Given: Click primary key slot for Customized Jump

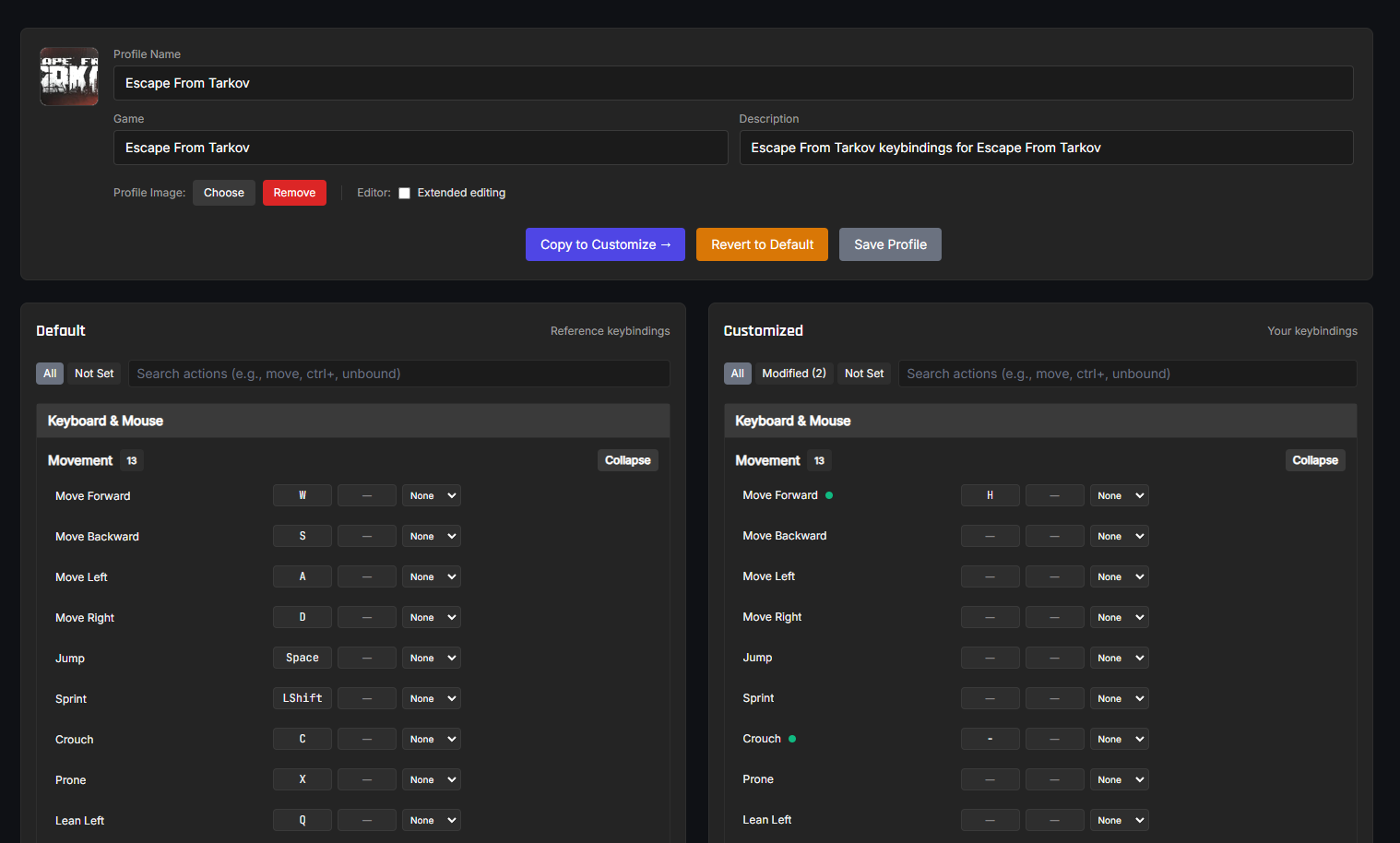Looking at the screenshot, I should coord(991,658).
